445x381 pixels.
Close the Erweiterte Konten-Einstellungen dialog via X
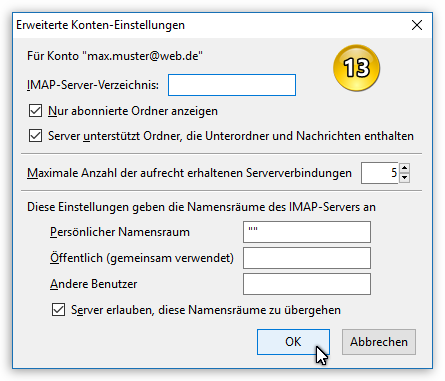click(x=417, y=25)
